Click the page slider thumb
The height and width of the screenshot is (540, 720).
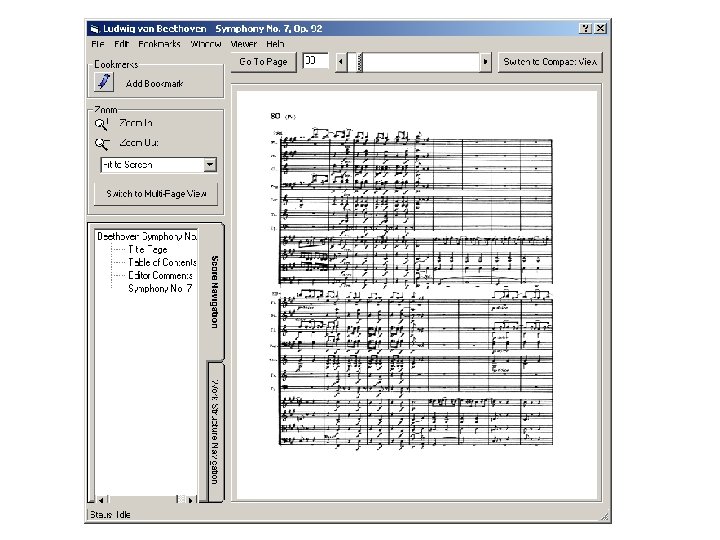click(360, 62)
